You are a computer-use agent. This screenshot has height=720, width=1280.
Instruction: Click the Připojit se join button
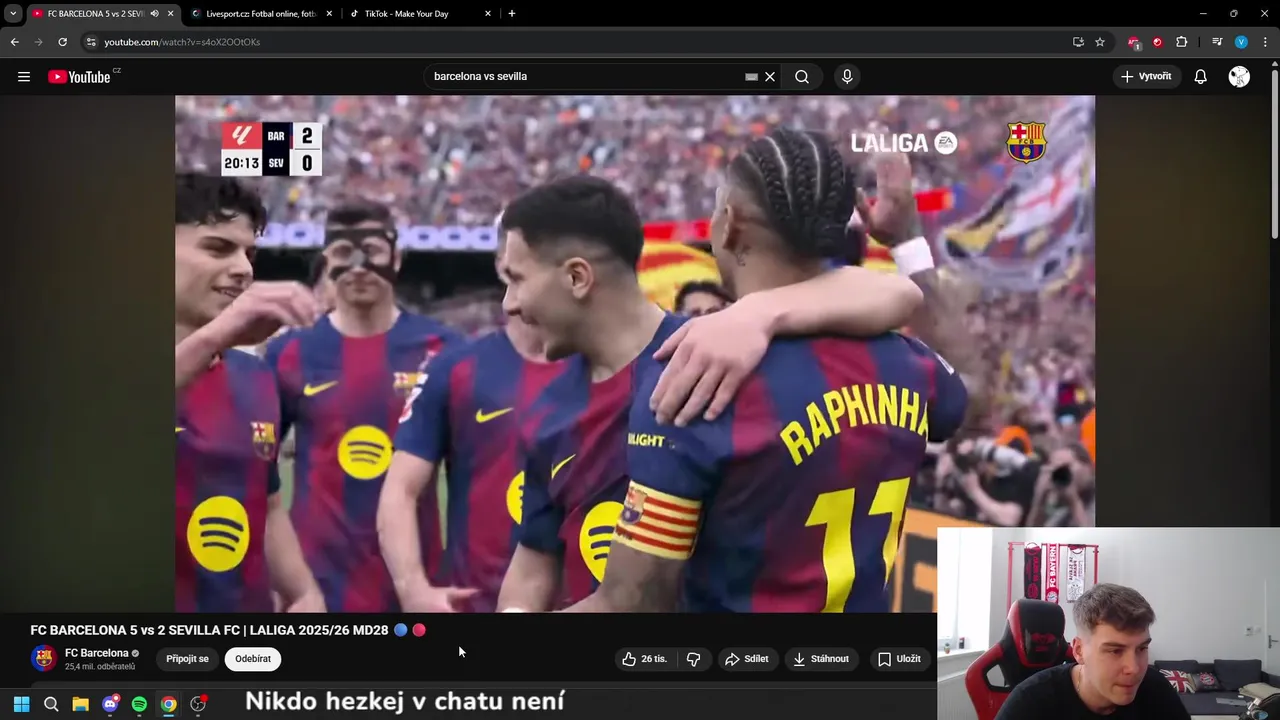[x=187, y=659]
